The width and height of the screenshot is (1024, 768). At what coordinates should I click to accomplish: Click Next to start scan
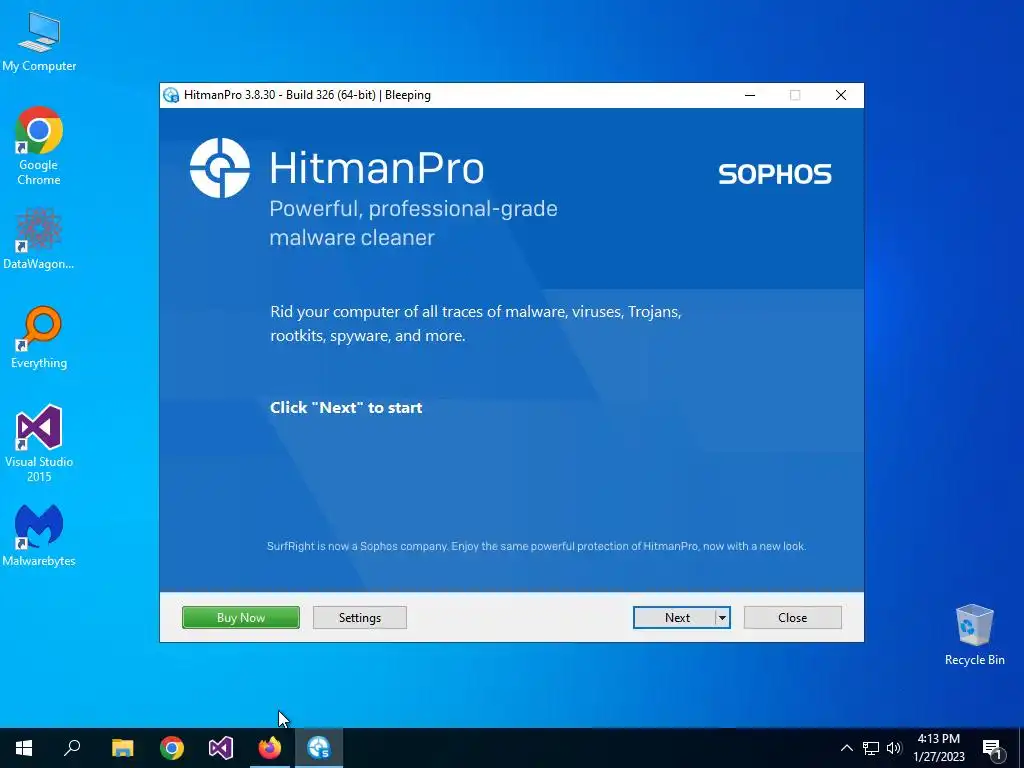point(674,617)
